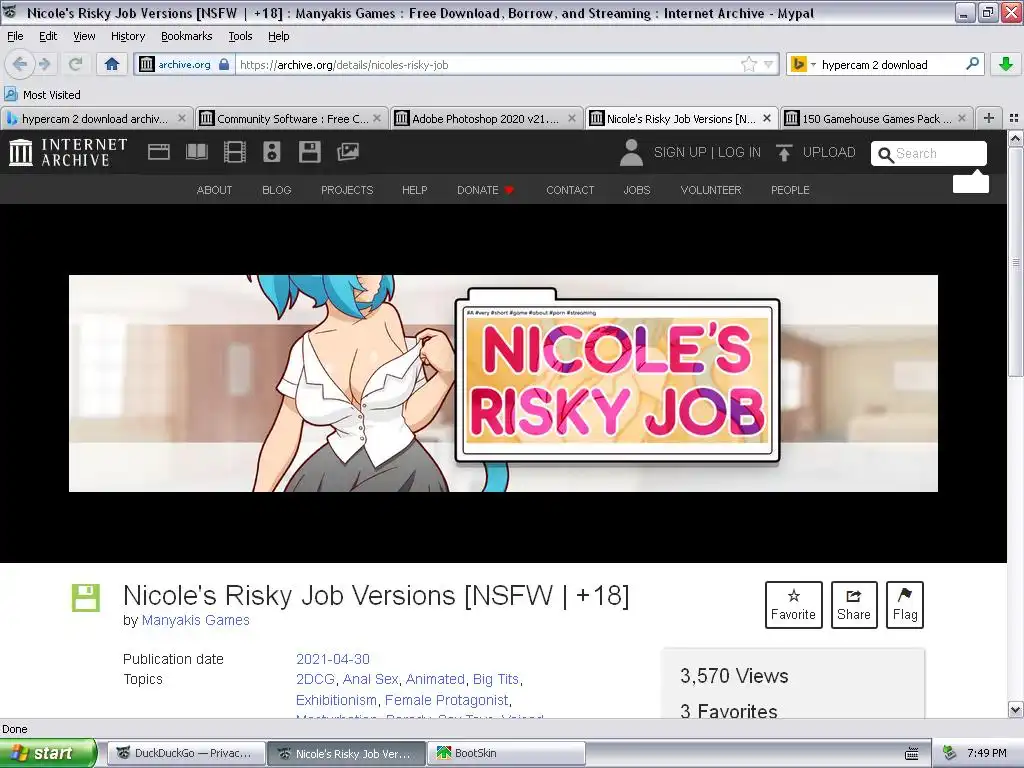The width and height of the screenshot is (1024, 768).
Task: Click the DONATE nav link
Action: coord(485,190)
